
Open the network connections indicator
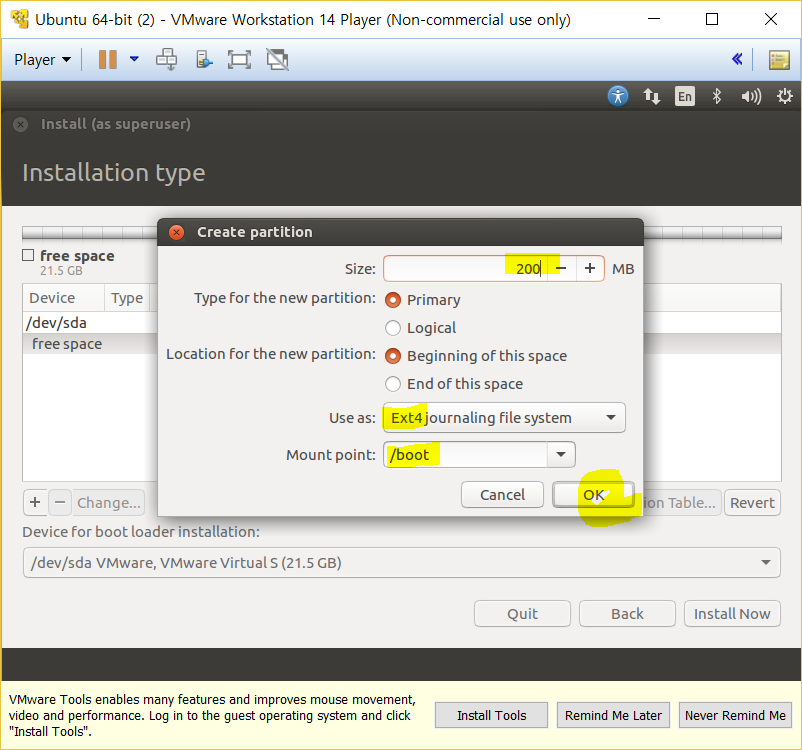pyautogui.click(x=652, y=96)
